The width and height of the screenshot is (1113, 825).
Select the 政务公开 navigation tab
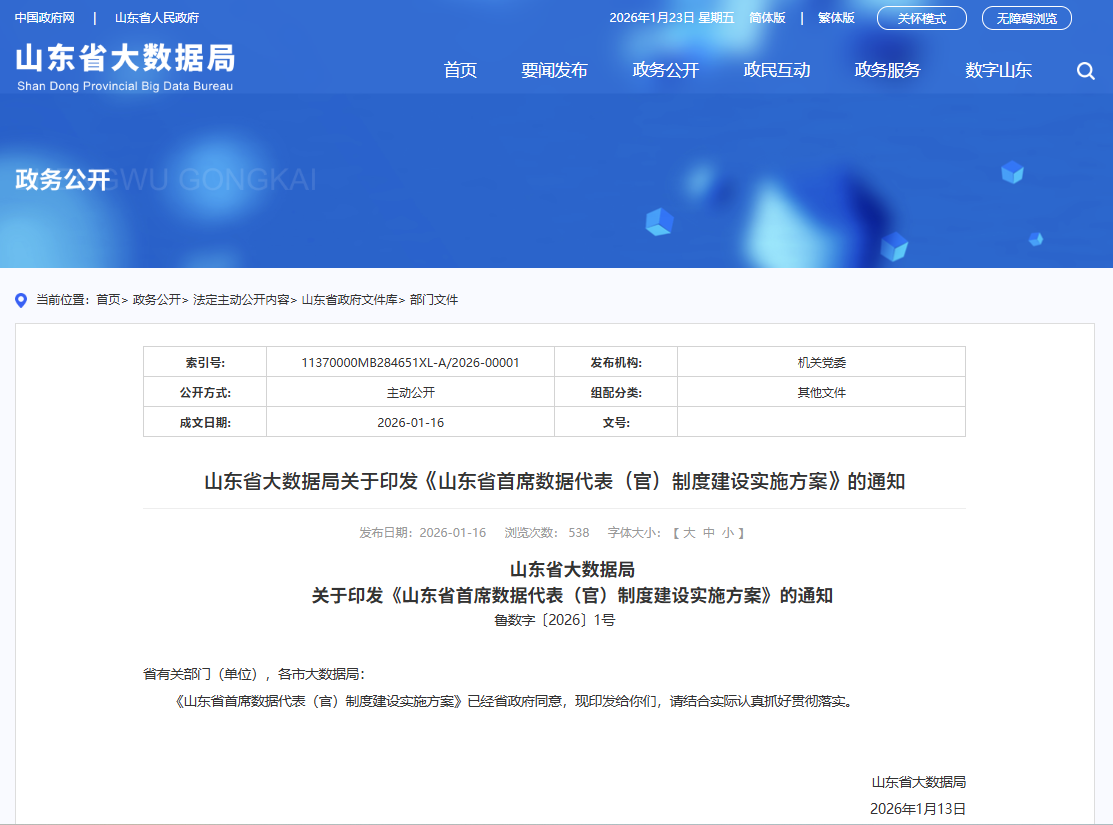(x=666, y=70)
